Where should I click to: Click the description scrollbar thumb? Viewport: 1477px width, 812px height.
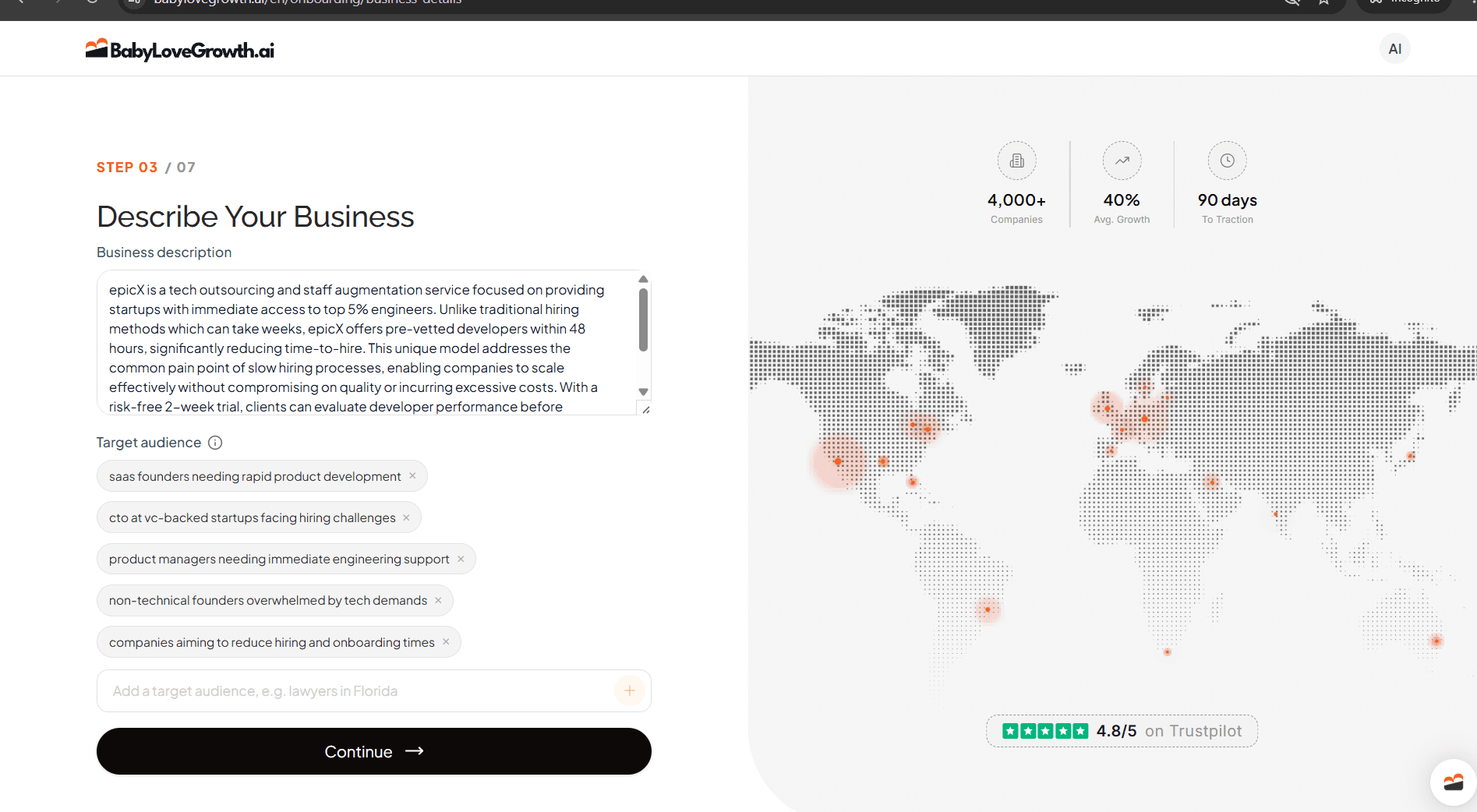(x=644, y=320)
